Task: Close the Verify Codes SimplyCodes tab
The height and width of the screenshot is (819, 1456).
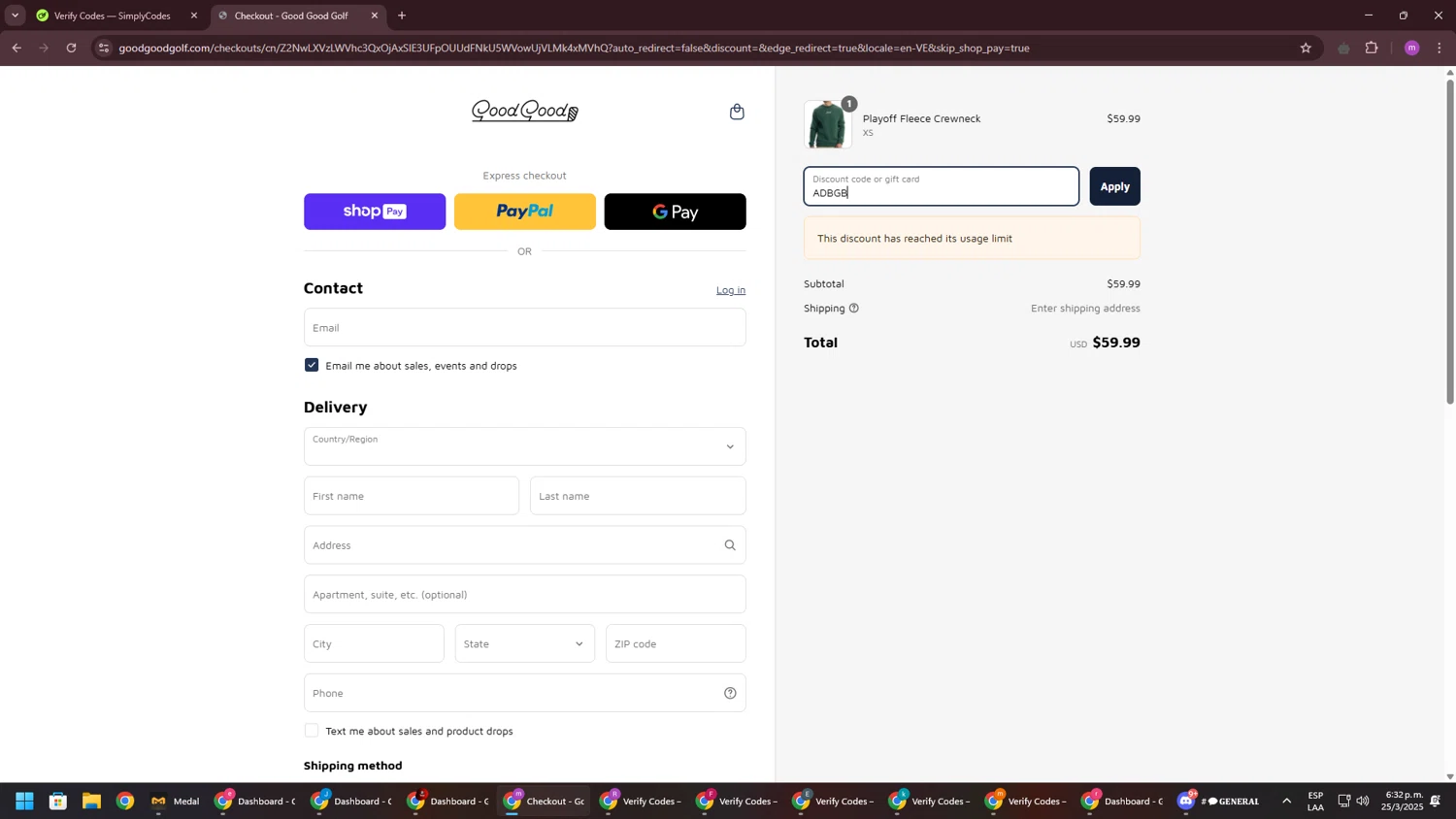Action: [194, 16]
